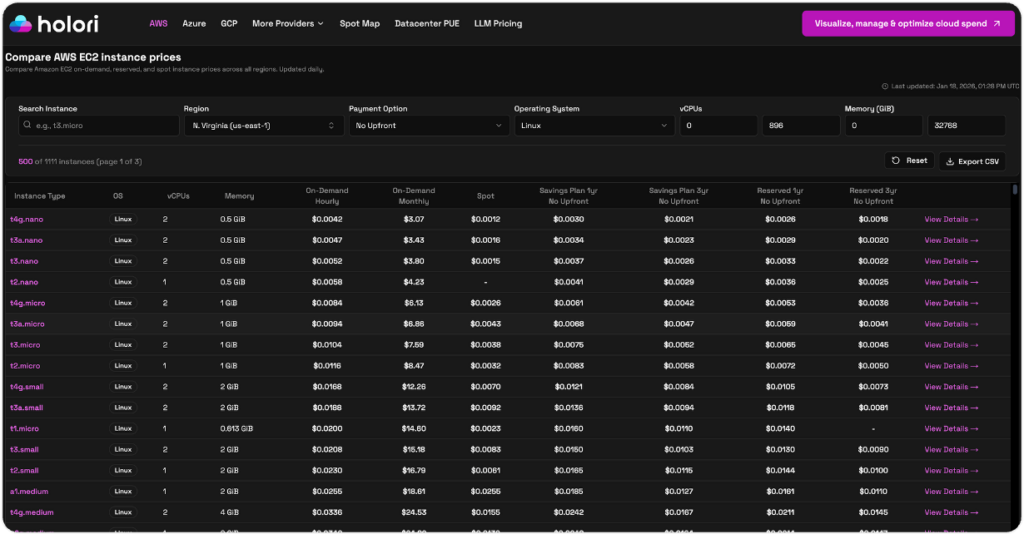Open the t3.nano instance link
This screenshot has height=534, width=1024.
[24, 261]
